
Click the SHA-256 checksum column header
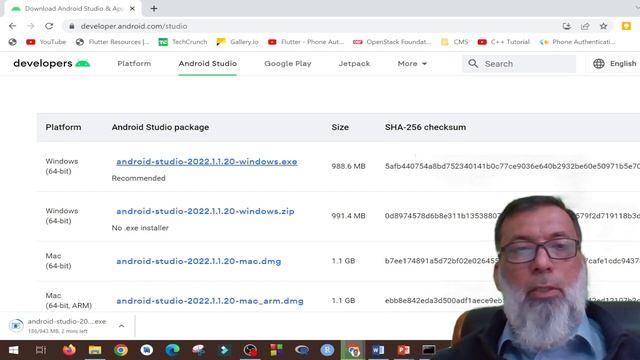(425, 127)
